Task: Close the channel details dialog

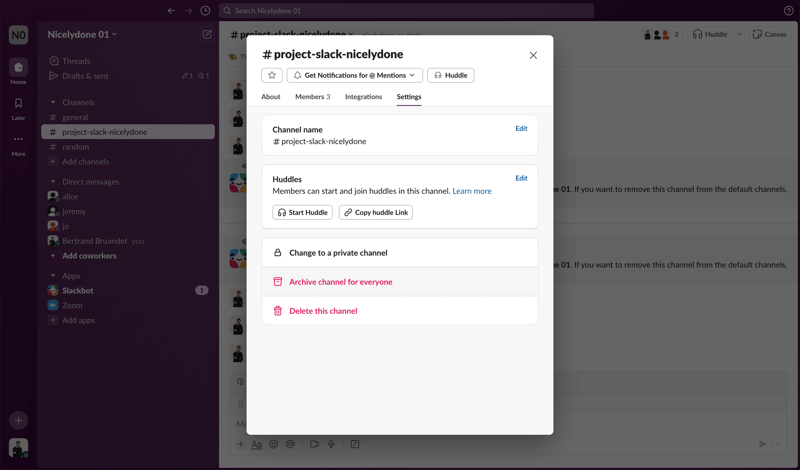Action: click(533, 55)
